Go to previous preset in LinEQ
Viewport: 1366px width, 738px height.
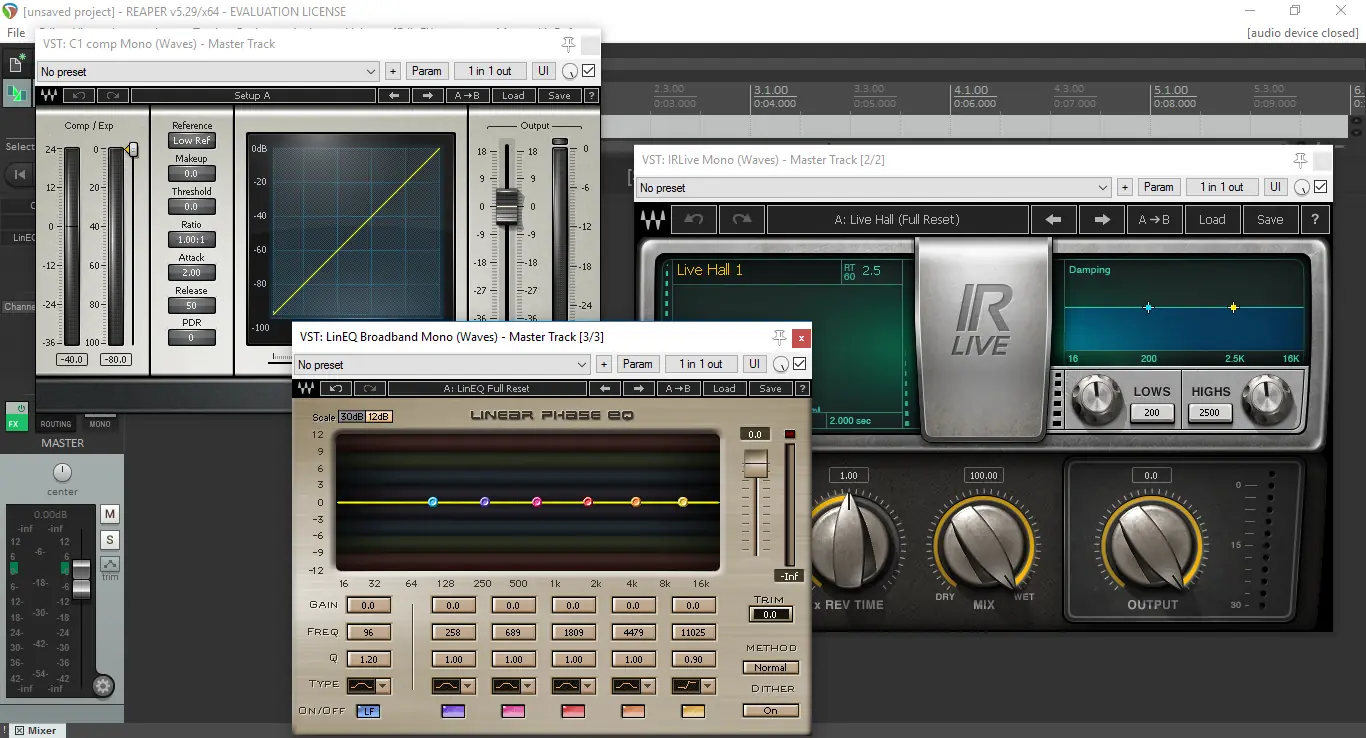pos(604,388)
